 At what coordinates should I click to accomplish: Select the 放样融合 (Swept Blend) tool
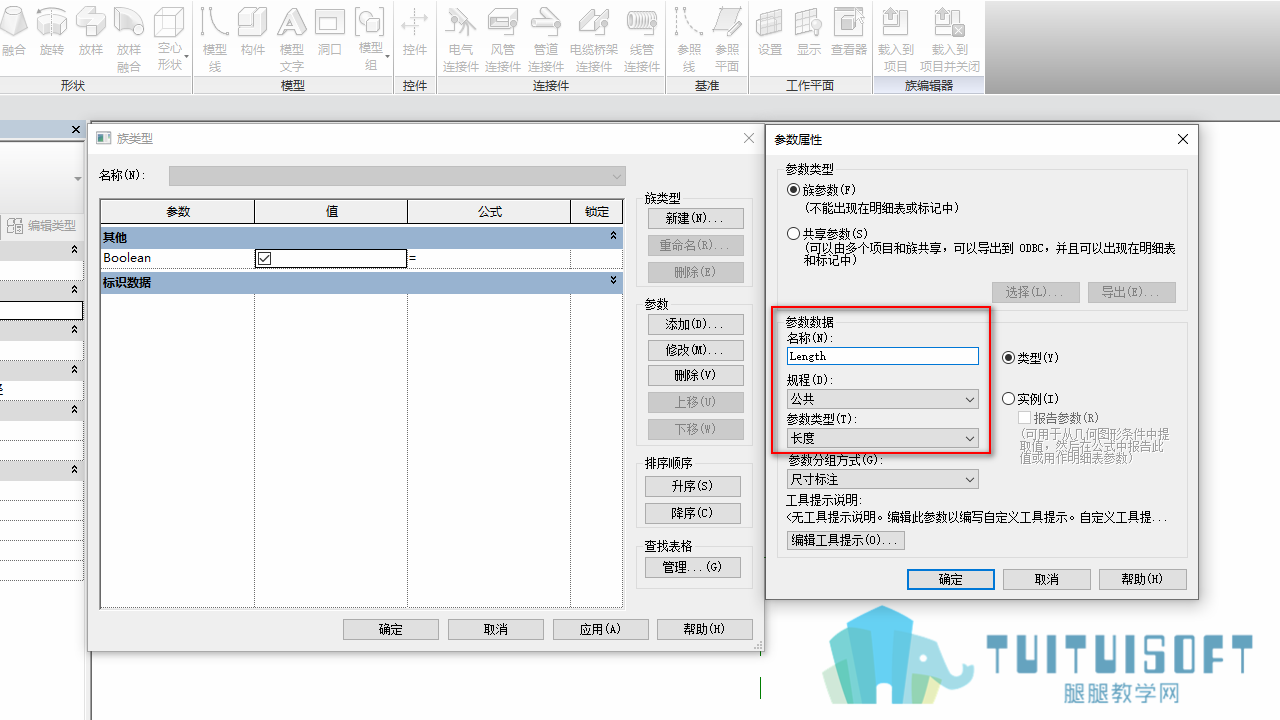tap(129, 39)
